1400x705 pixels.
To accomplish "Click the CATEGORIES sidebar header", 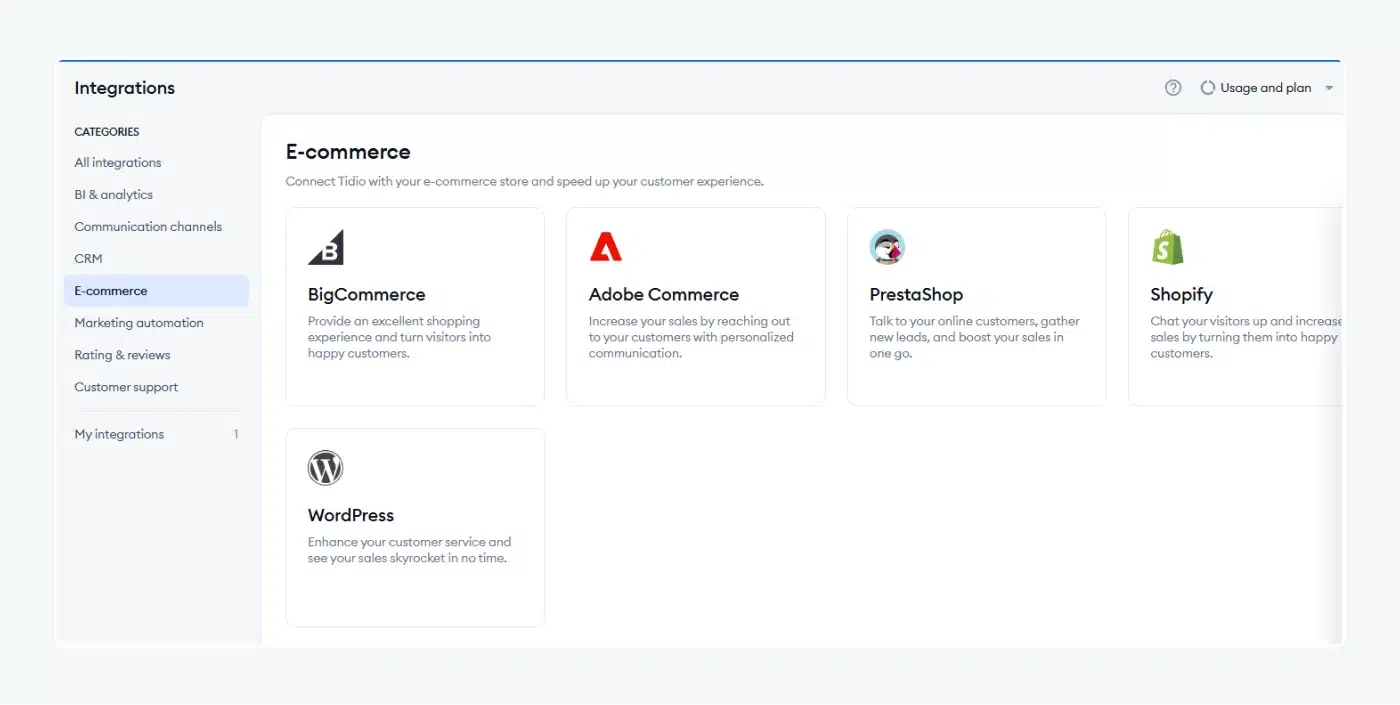I will point(107,132).
